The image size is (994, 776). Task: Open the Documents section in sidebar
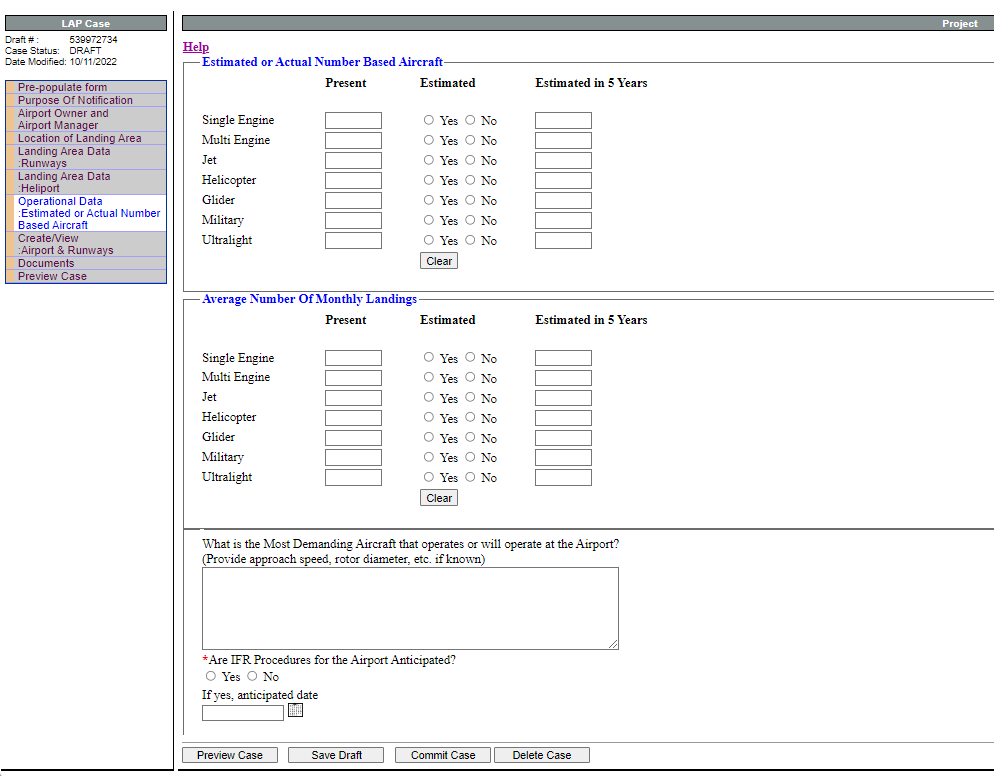[x=46, y=263]
